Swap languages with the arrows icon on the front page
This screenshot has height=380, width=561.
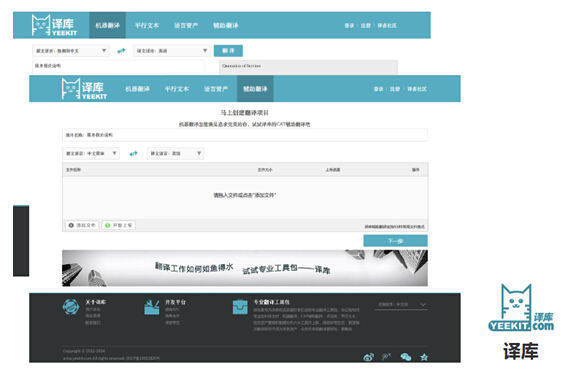[x=133, y=154]
